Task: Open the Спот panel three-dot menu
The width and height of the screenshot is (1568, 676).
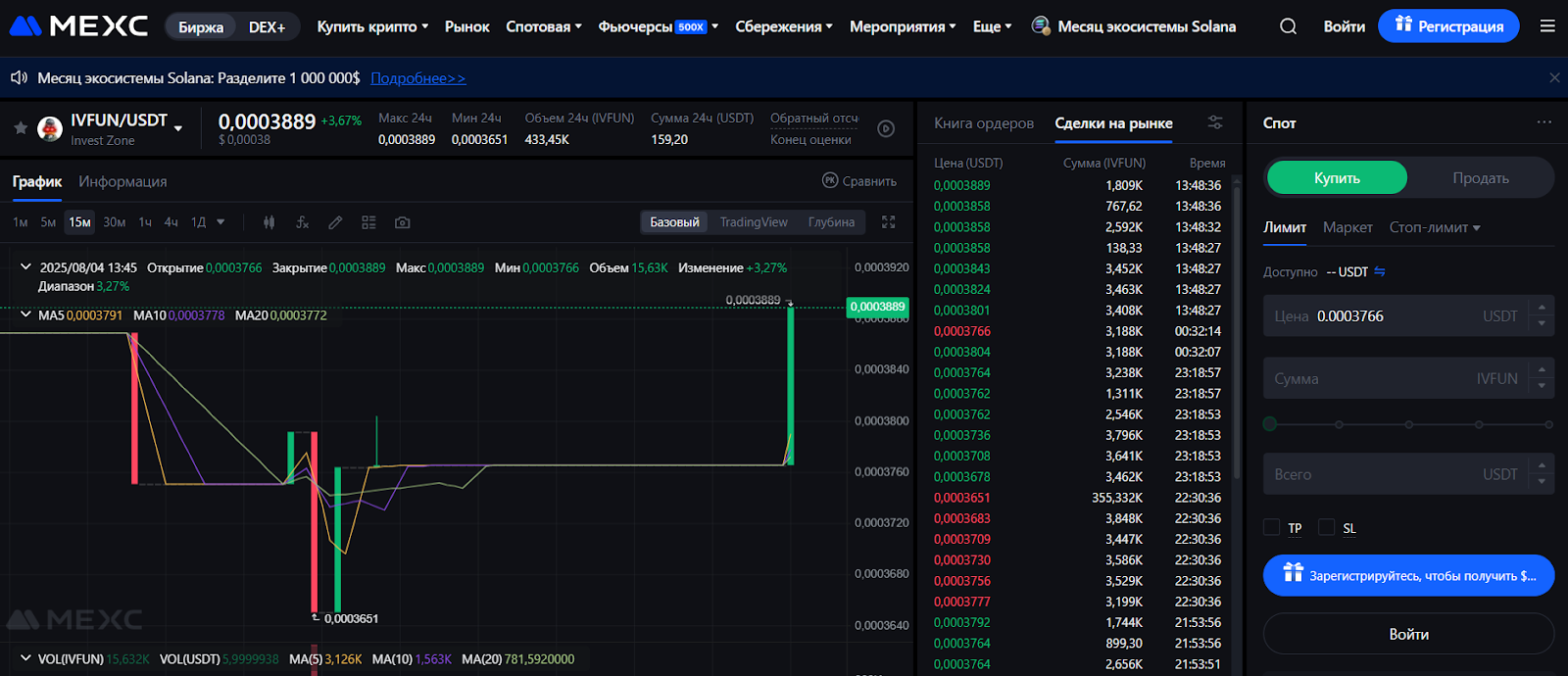Action: (1544, 122)
